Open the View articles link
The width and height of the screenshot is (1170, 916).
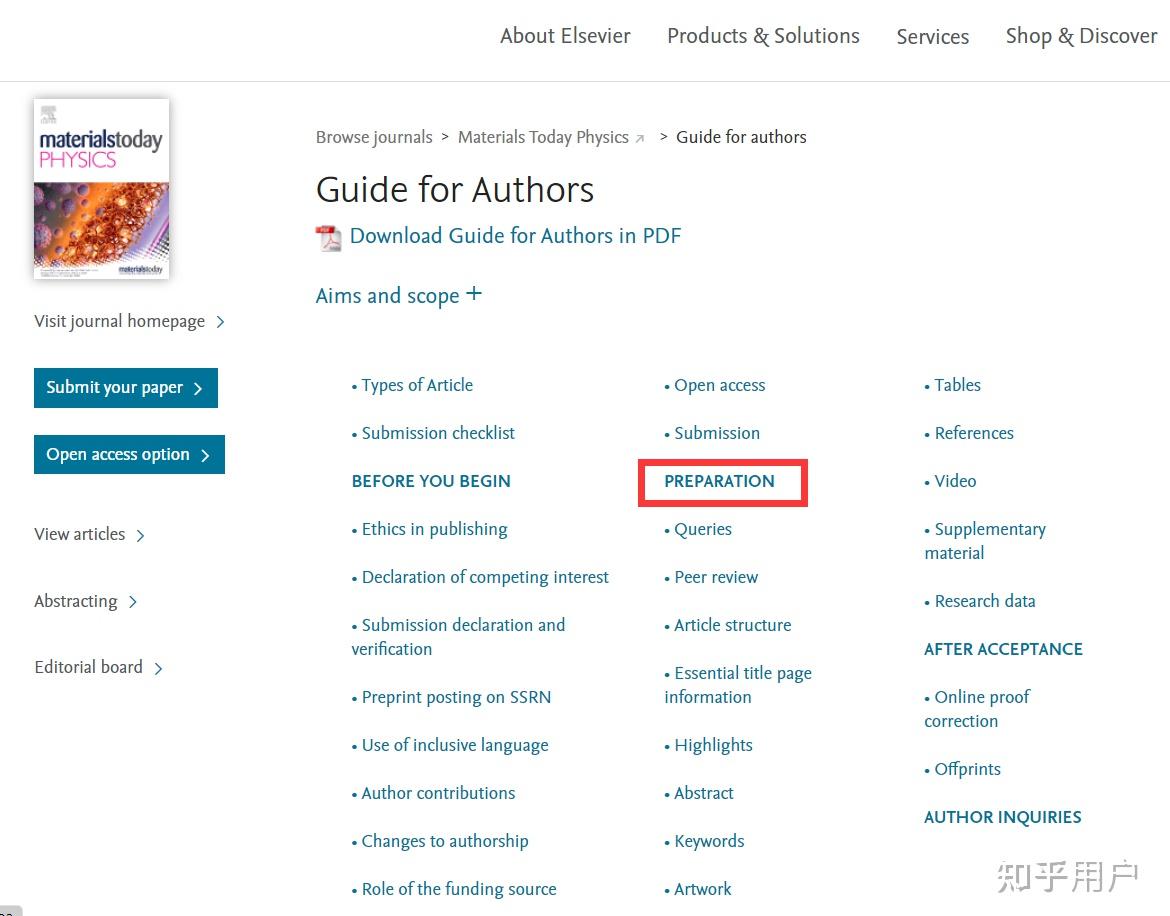click(x=80, y=534)
